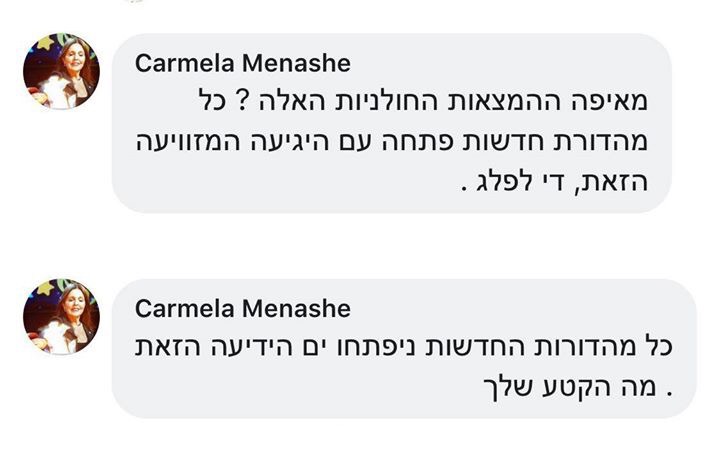Select the second comment bubble starting "כל מהדורות"
The width and height of the screenshot is (720, 473).
(x=404, y=348)
